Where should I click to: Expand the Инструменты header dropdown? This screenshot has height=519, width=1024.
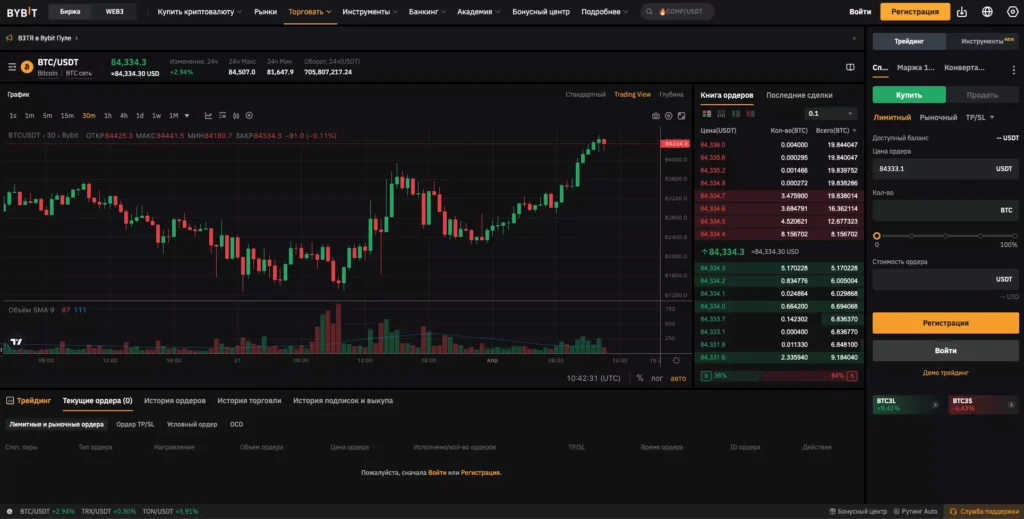pyautogui.click(x=370, y=12)
